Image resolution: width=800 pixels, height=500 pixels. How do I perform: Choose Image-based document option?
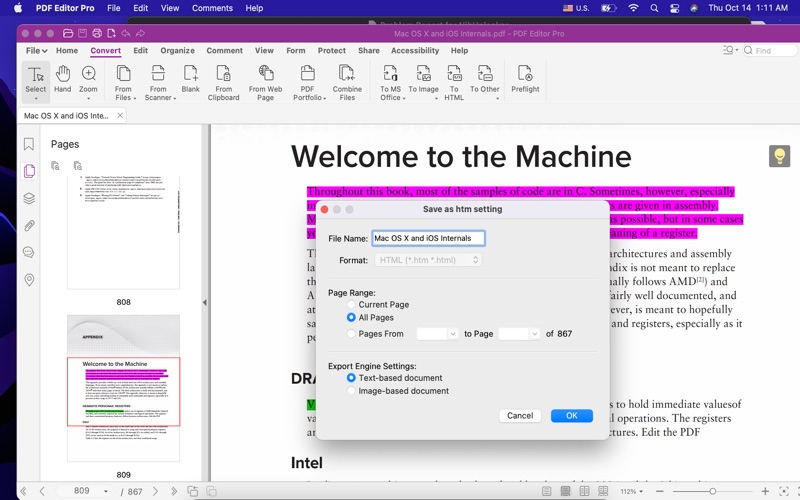click(351, 391)
